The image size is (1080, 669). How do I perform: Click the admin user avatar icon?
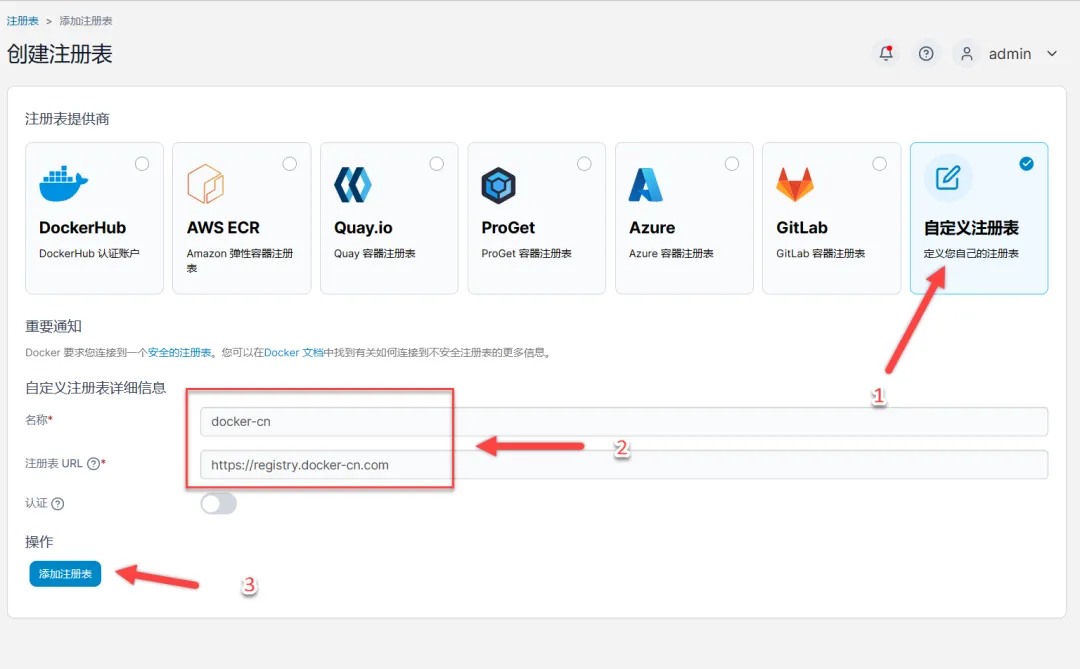(x=966, y=53)
